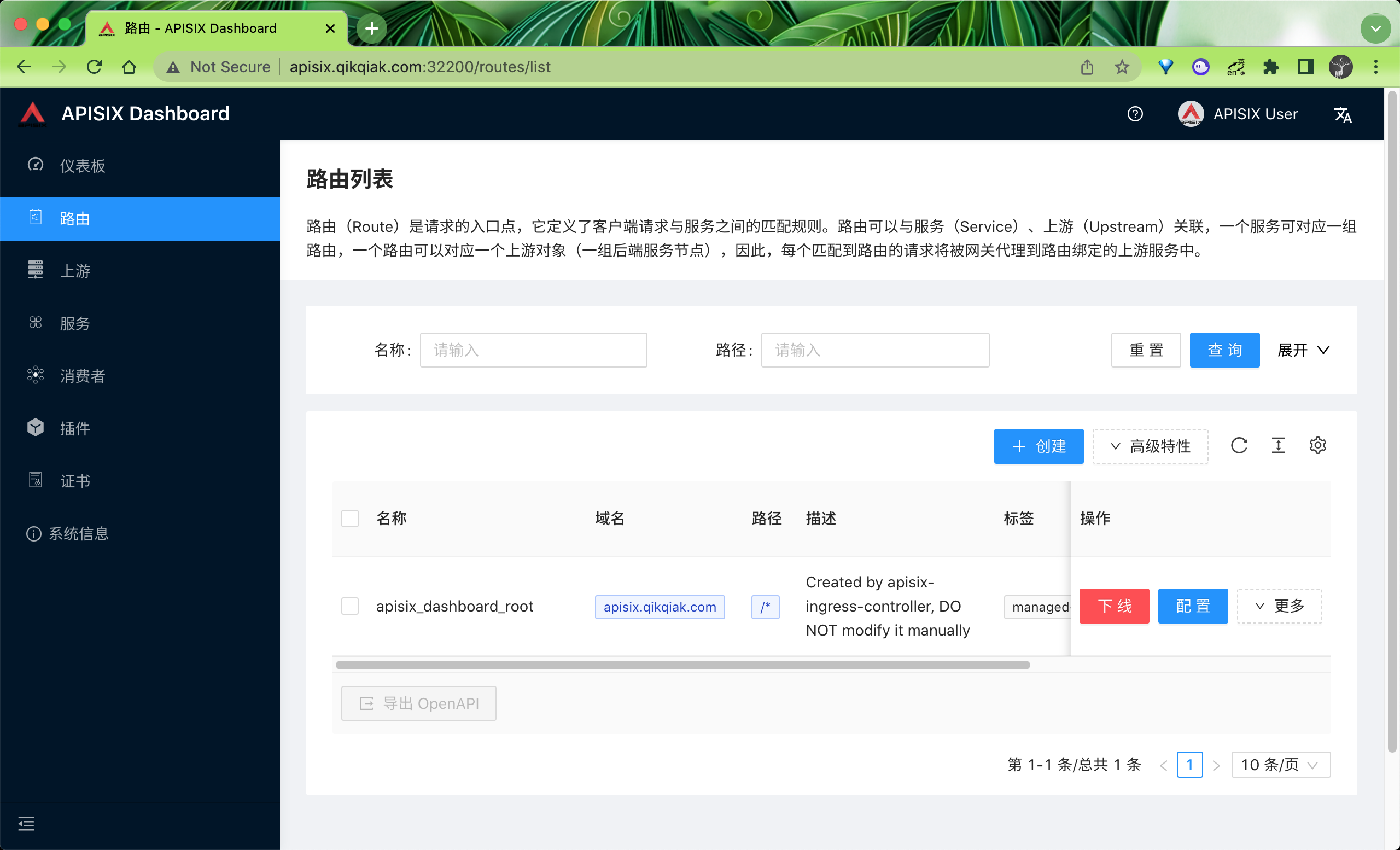The image size is (1400, 850).
Task: Open the 证书 certificates page
Action: tap(140, 481)
